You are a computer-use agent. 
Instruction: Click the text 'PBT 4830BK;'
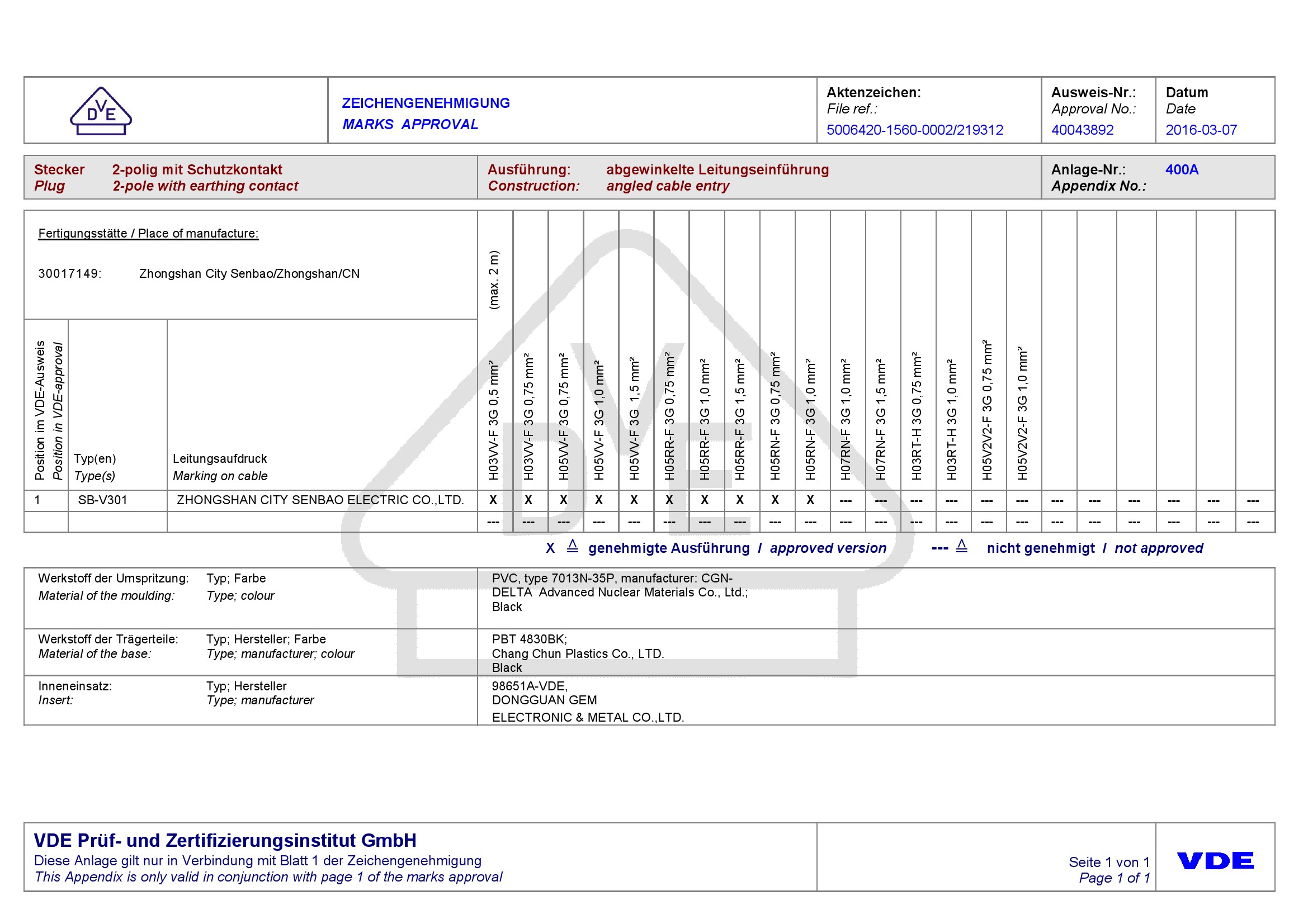click(529, 639)
